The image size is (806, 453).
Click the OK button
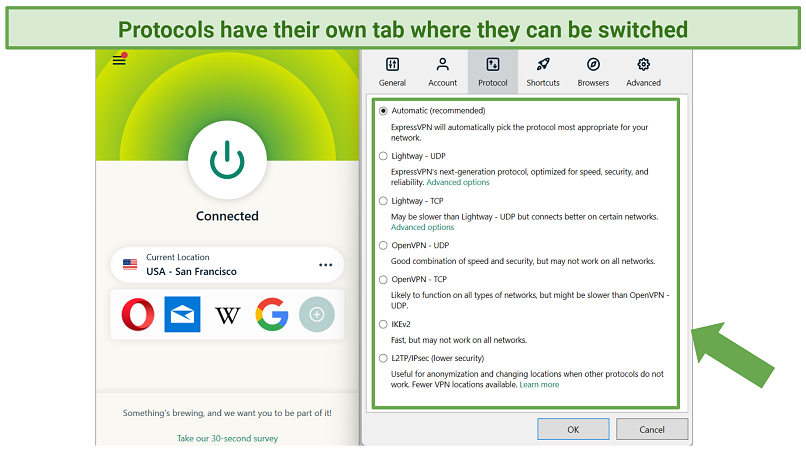[573, 429]
